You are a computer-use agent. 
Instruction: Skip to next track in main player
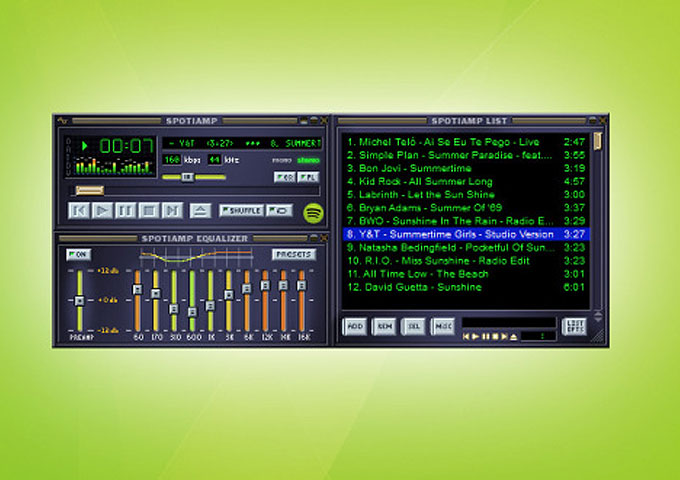point(173,211)
